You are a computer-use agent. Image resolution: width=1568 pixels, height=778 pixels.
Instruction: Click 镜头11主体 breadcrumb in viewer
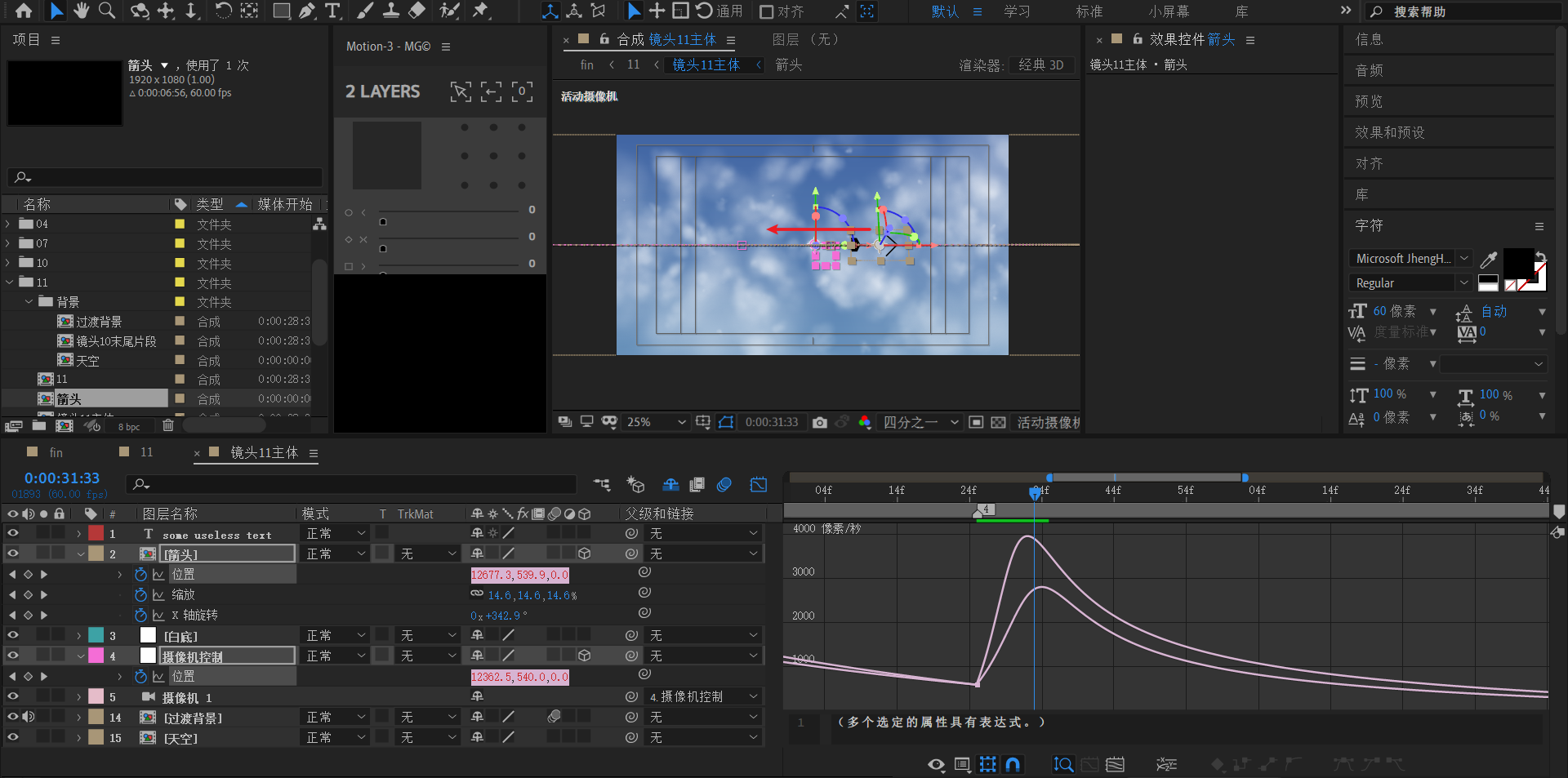tap(706, 64)
